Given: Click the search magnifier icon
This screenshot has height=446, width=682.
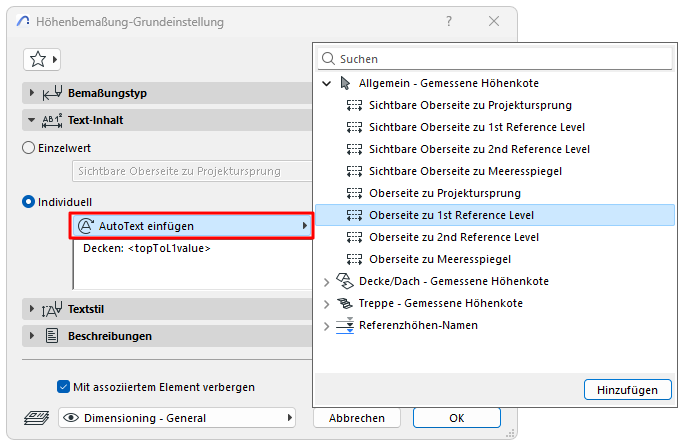Looking at the screenshot, I should click(x=328, y=59).
